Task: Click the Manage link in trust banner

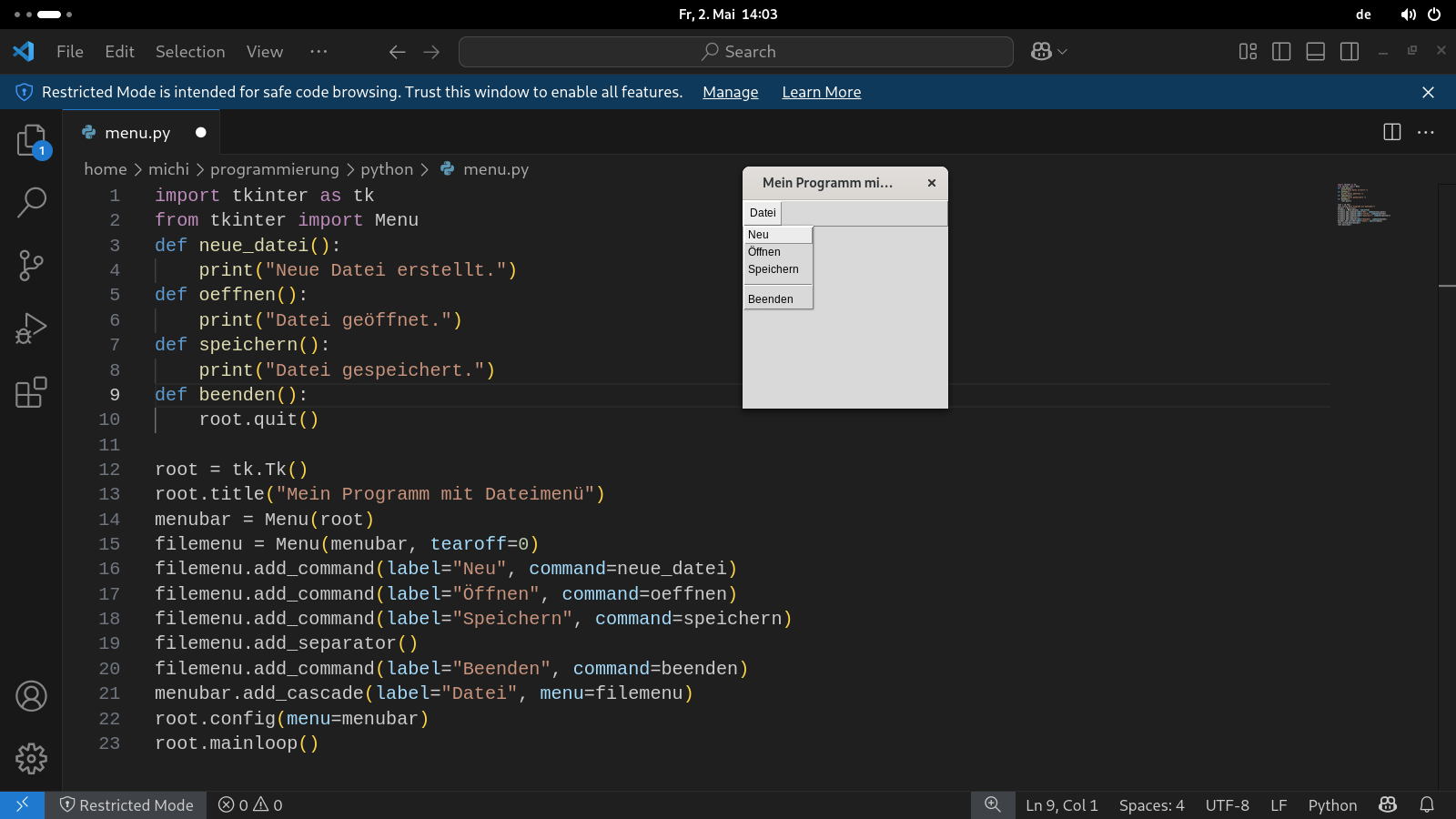Action: pyautogui.click(x=730, y=92)
